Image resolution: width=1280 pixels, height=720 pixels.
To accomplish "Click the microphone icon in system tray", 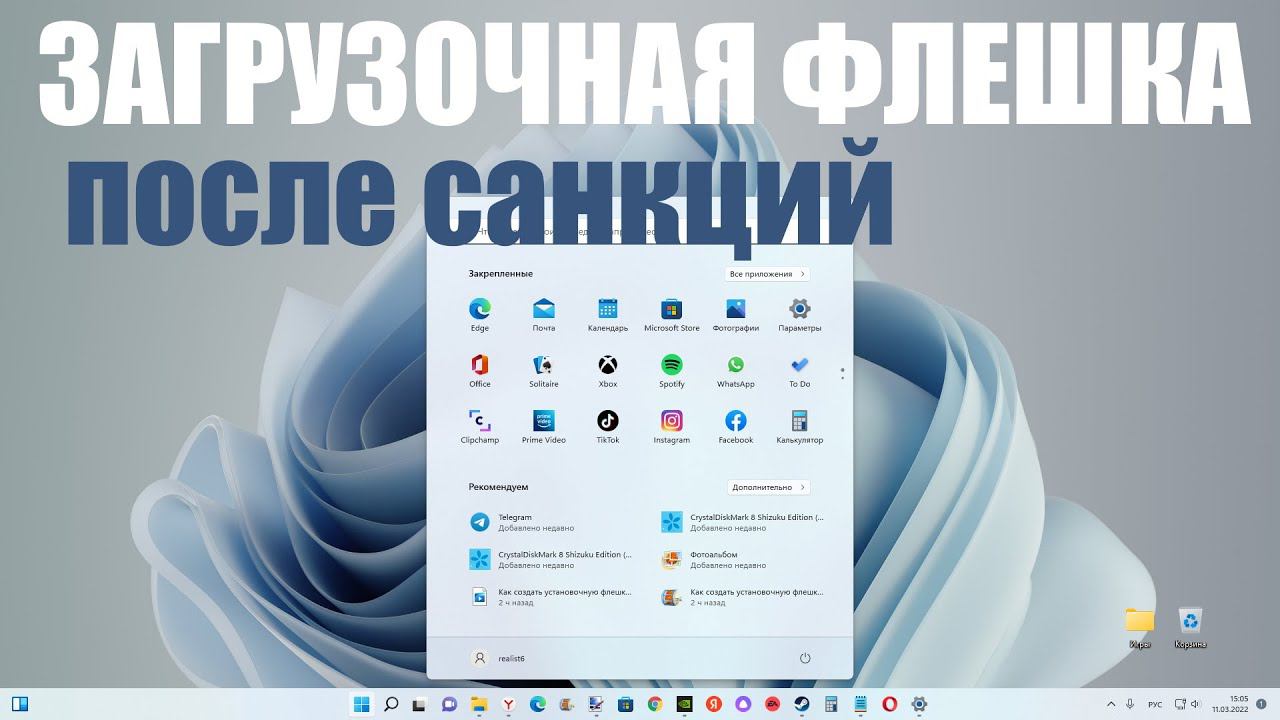I will point(1130,704).
